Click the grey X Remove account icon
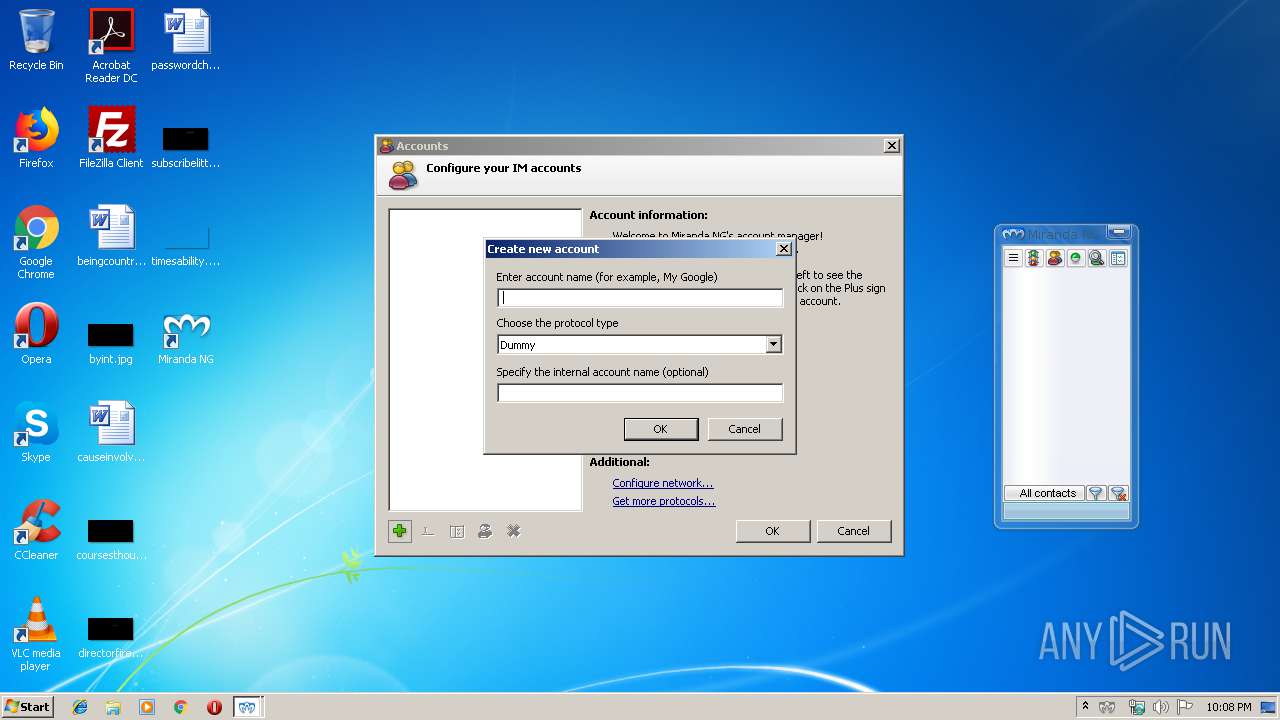The image size is (1280, 720). tap(513, 531)
